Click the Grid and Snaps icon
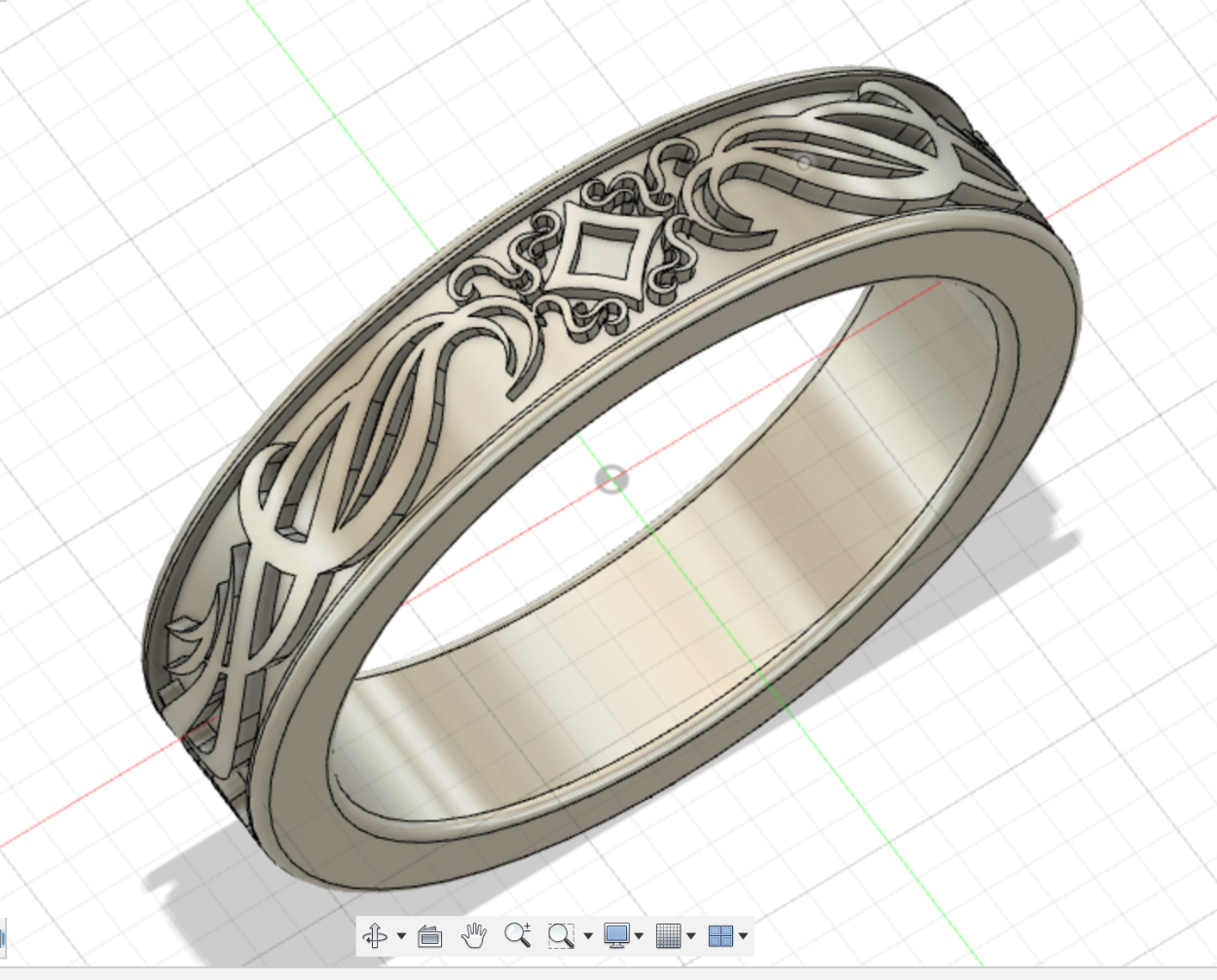This screenshot has height=980, width=1217. click(668, 936)
